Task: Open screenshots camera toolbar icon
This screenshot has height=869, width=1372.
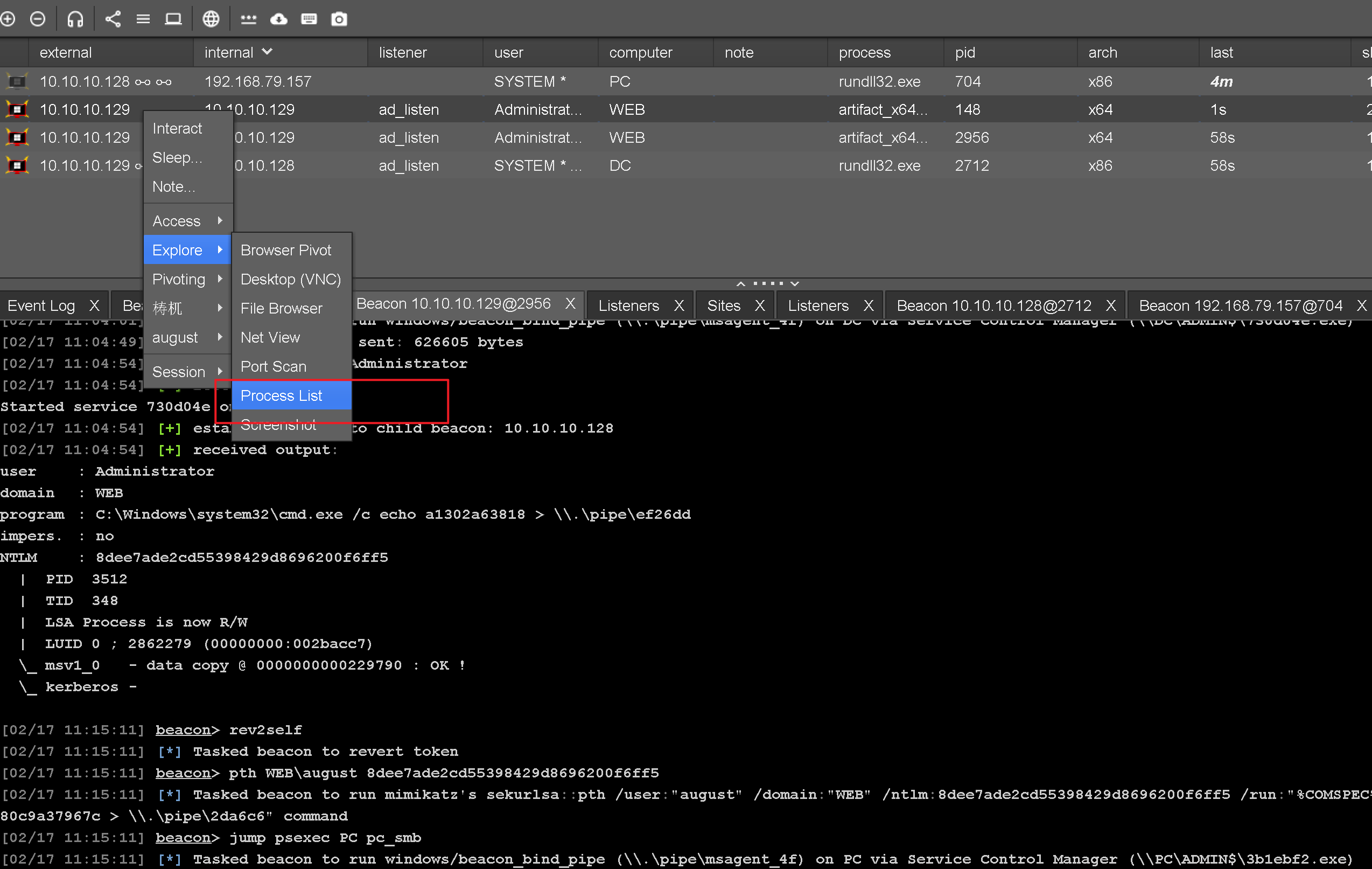Action: tap(339, 19)
